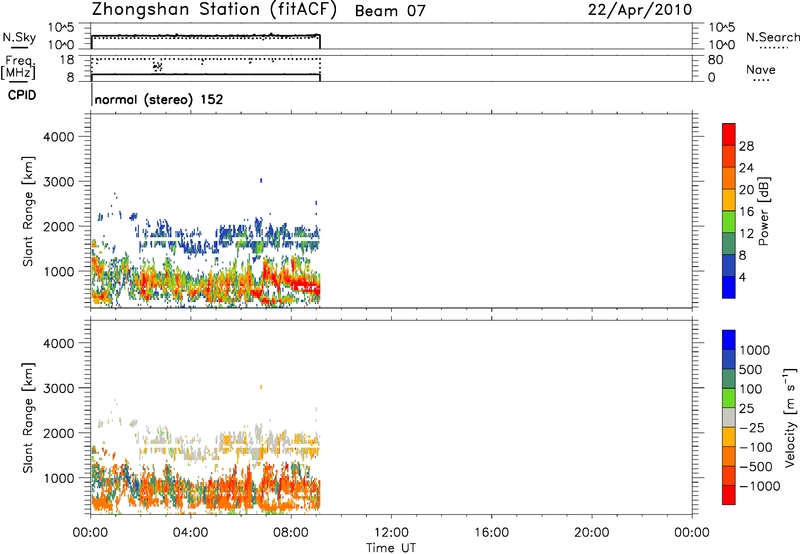800x554 pixels.
Task: Click the 'Freq. [MHz]' label
Action: click(18, 67)
